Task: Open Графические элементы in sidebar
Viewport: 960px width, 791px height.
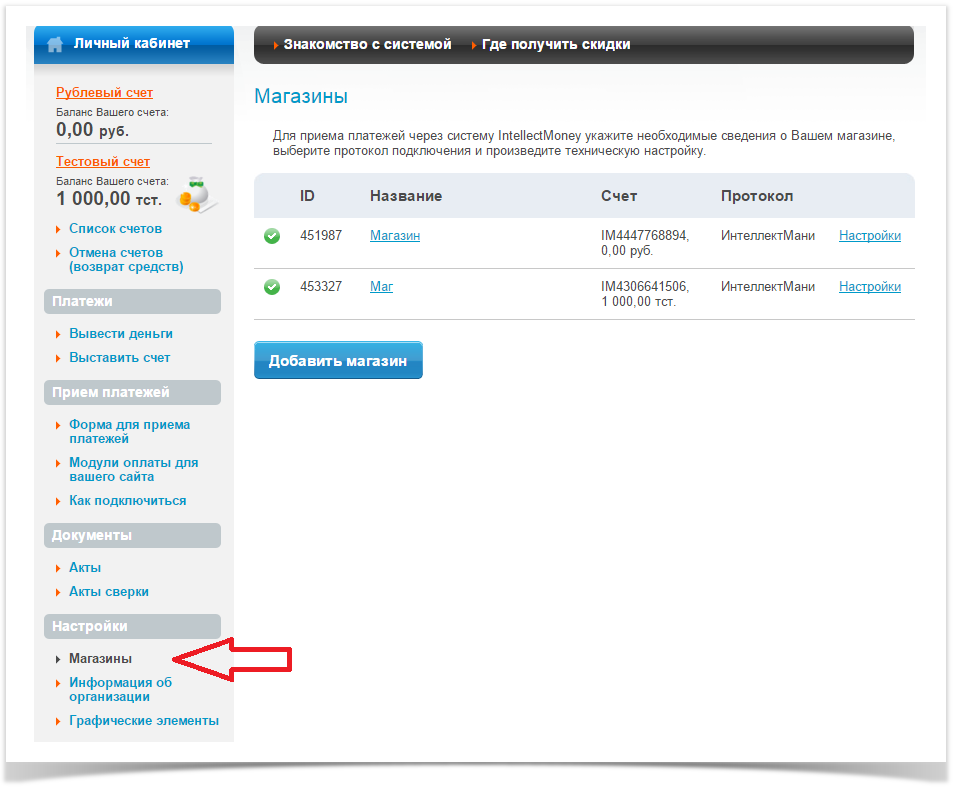Action: pos(143,720)
